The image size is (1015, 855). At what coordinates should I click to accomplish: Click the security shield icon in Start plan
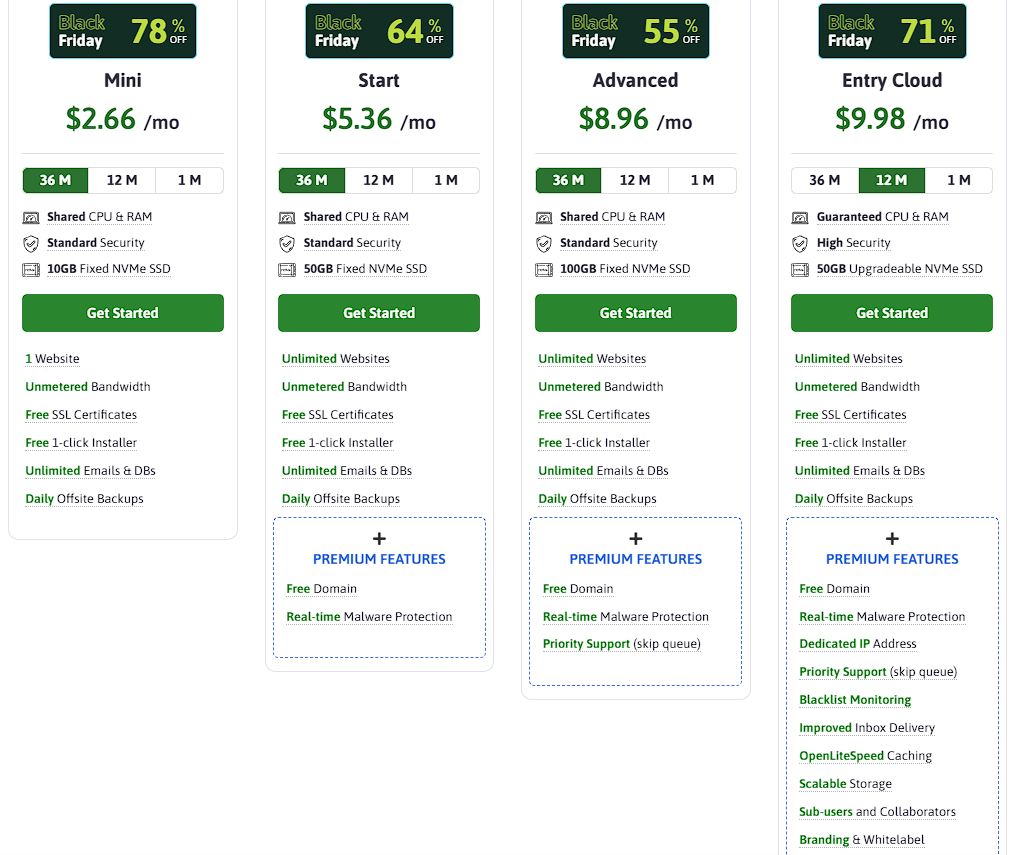287,243
